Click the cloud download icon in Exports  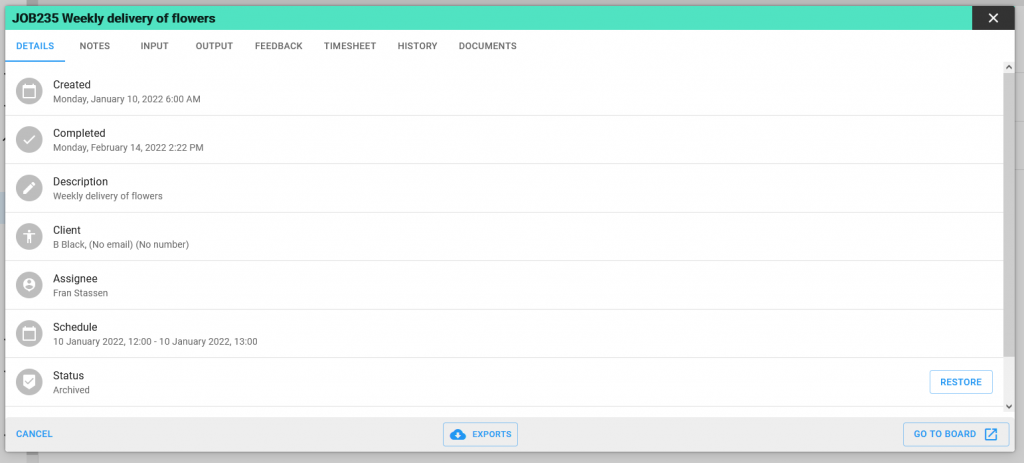tap(458, 434)
